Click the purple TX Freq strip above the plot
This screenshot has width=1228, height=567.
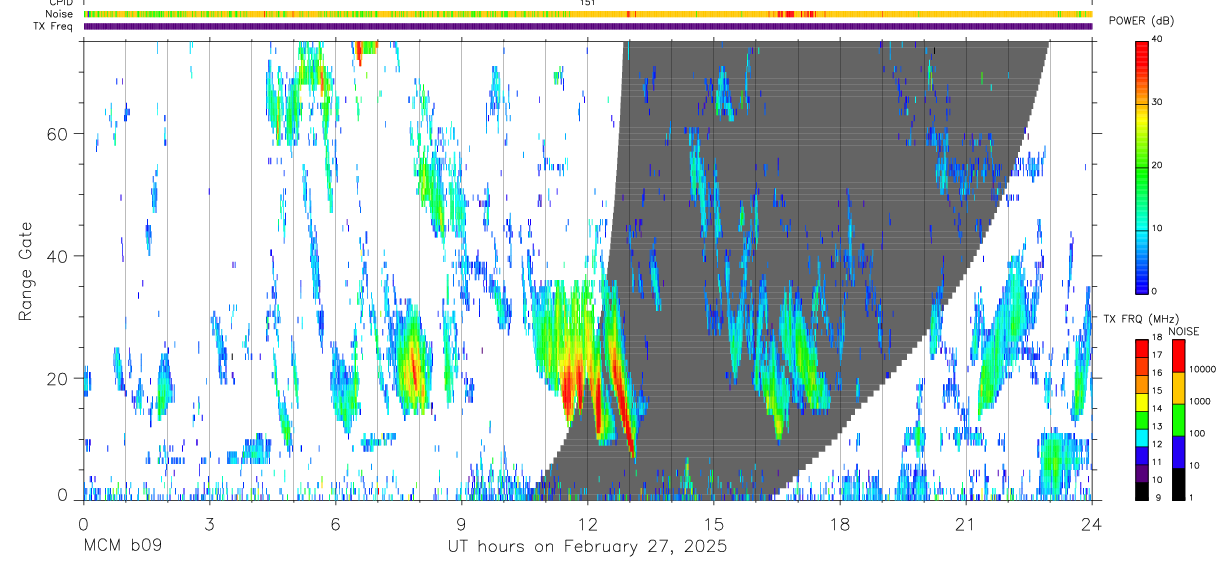587,26
